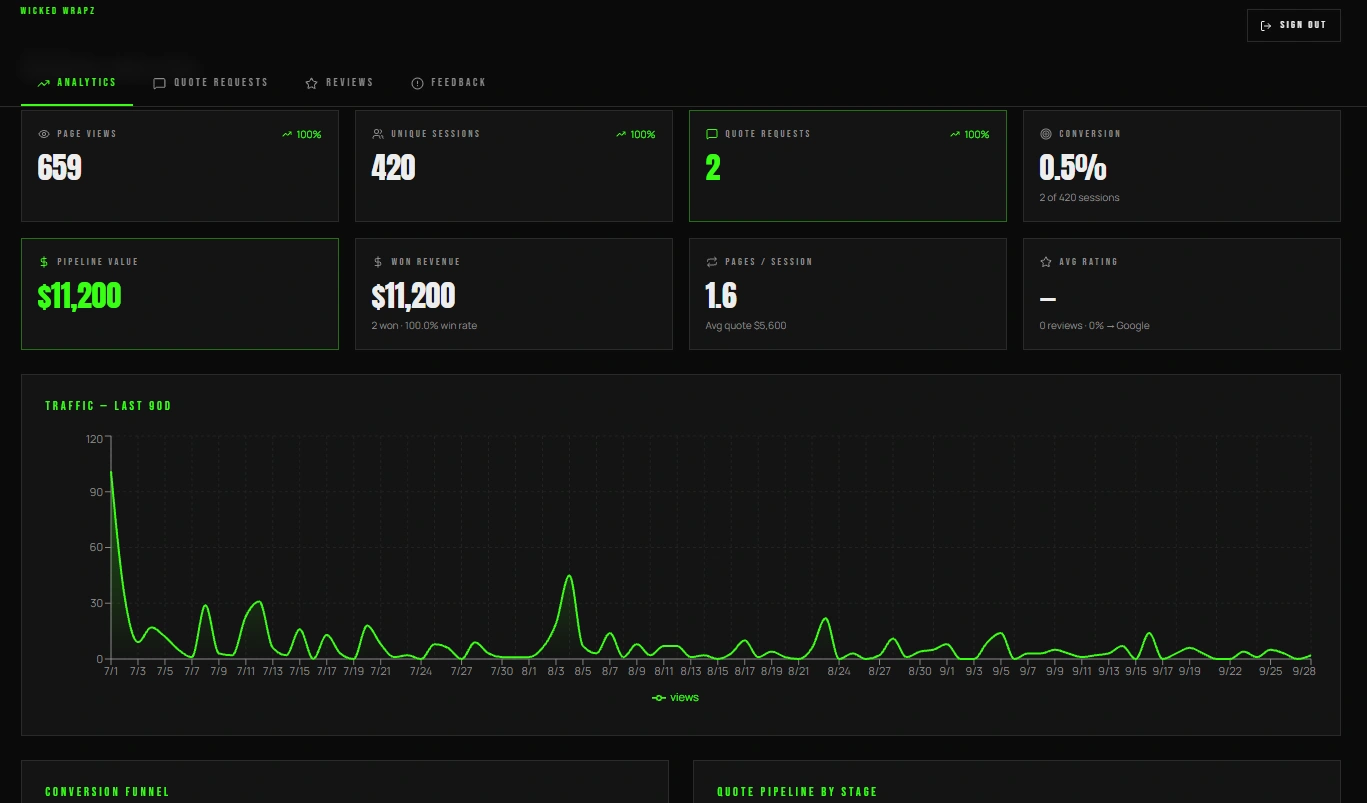
Task: Click the 9/28 date label on chart axis
Action: (1304, 671)
